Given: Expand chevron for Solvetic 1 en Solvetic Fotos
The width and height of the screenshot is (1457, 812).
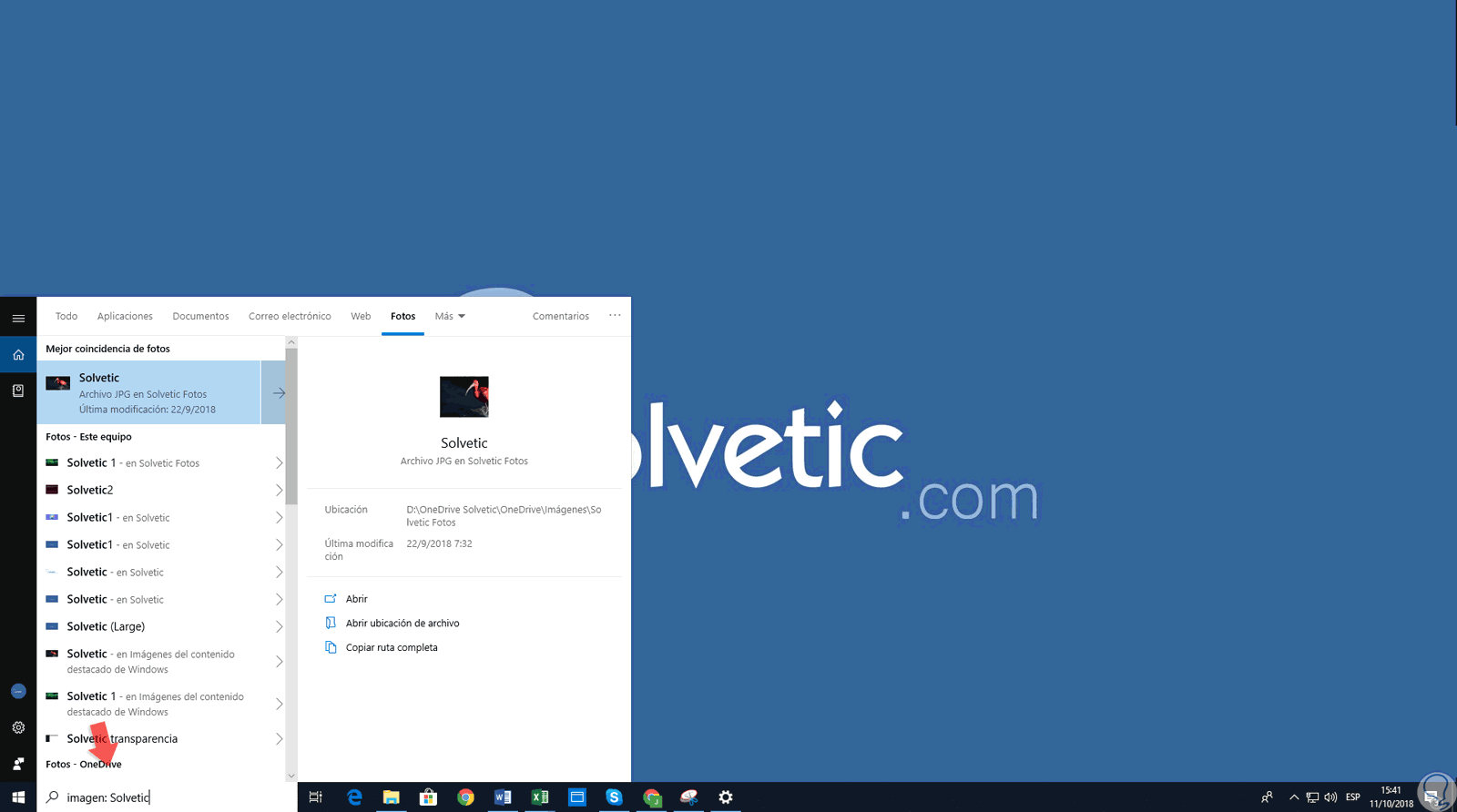Looking at the screenshot, I should tap(279, 463).
